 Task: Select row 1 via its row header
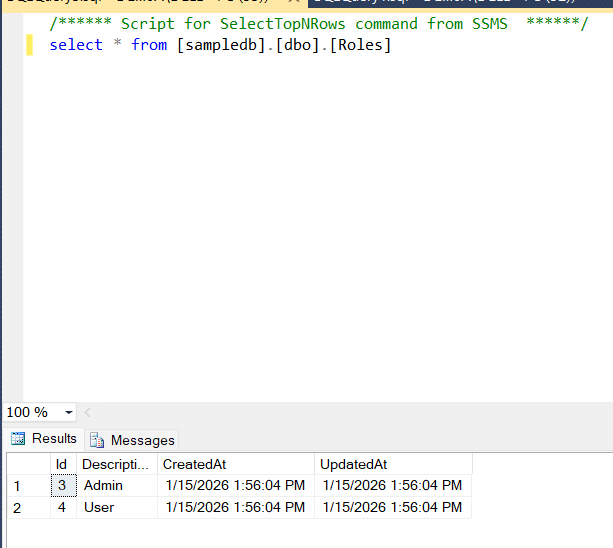coord(27,486)
